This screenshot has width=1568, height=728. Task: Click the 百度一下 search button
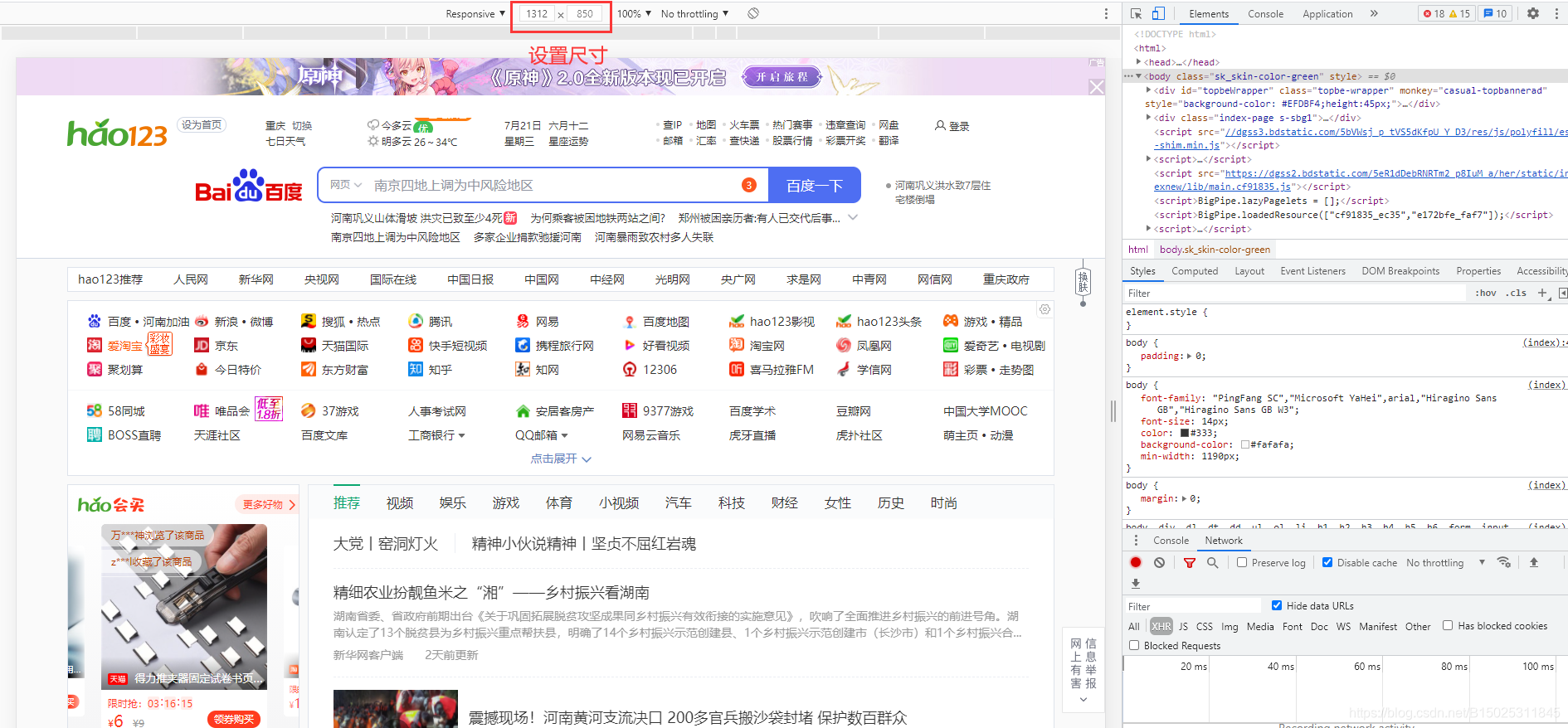pyautogui.click(x=815, y=186)
